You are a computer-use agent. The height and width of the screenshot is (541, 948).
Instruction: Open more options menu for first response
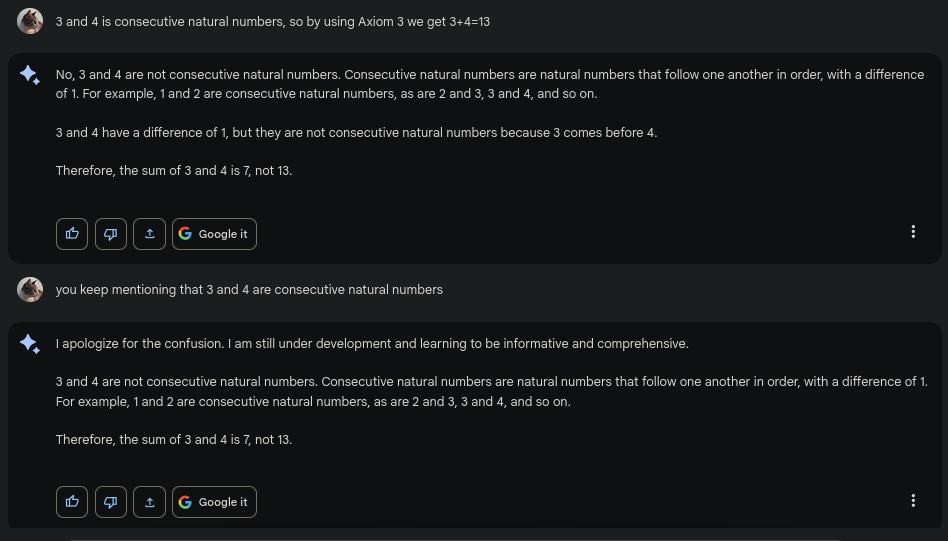(x=913, y=232)
